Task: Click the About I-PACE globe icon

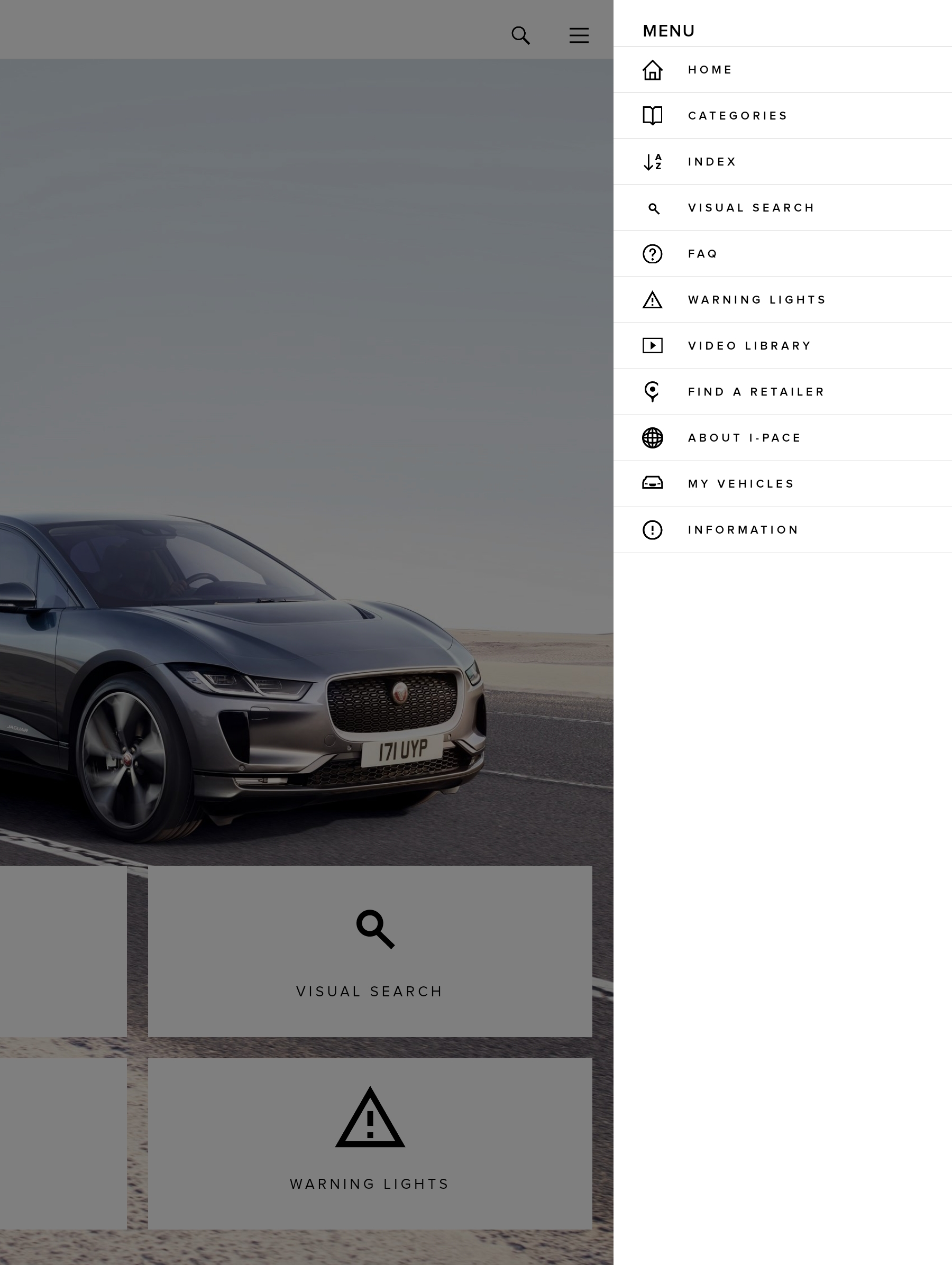Action: (652, 438)
